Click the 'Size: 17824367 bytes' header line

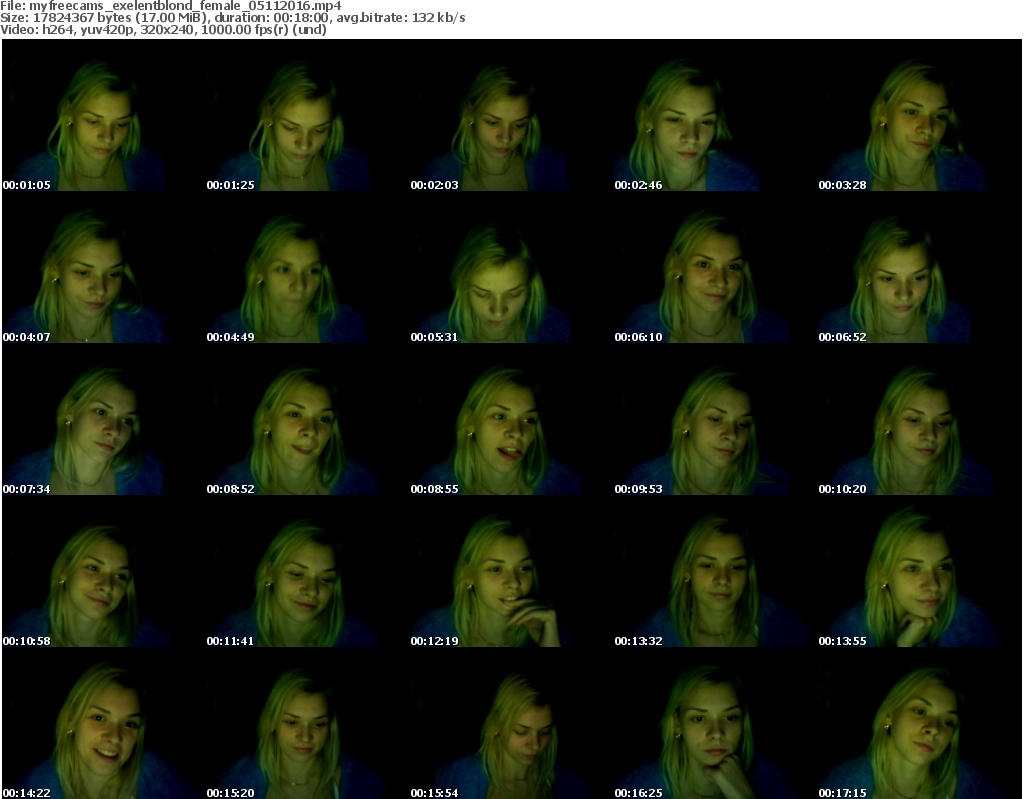click(232, 18)
